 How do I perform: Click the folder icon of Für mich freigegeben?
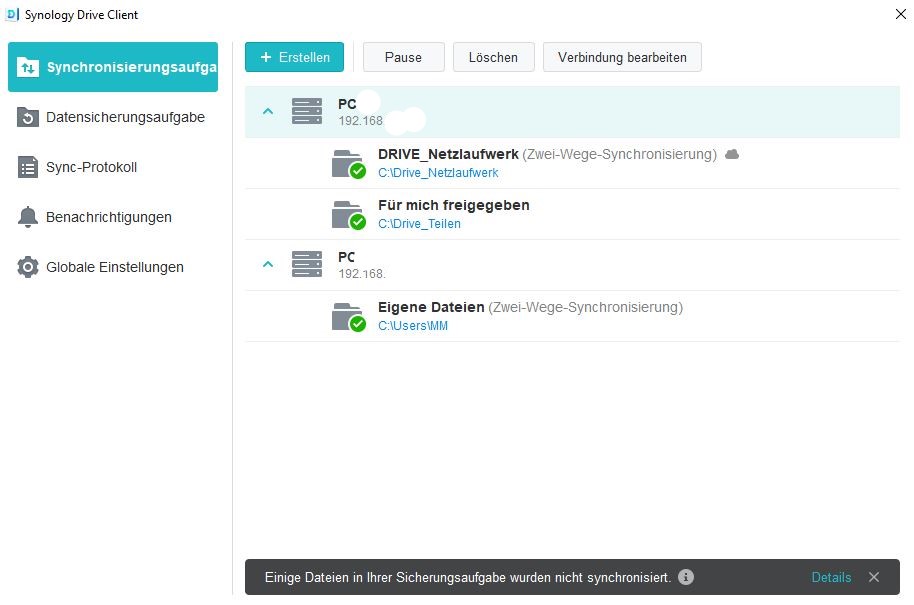pyautogui.click(x=348, y=214)
